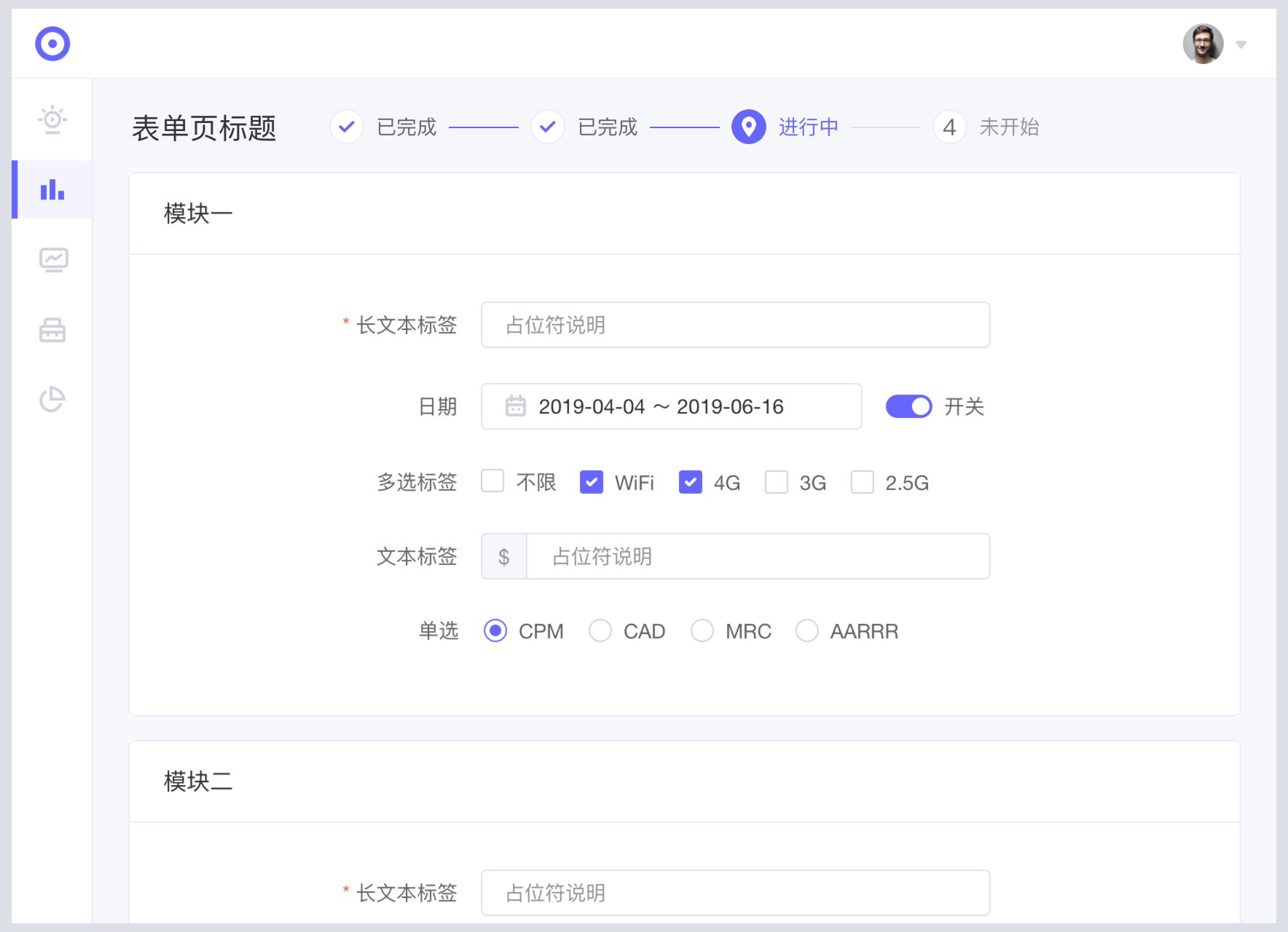The width and height of the screenshot is (1288, 932).
Task: Click the 进行中 step indicator
Action: [x=748, y=127]
